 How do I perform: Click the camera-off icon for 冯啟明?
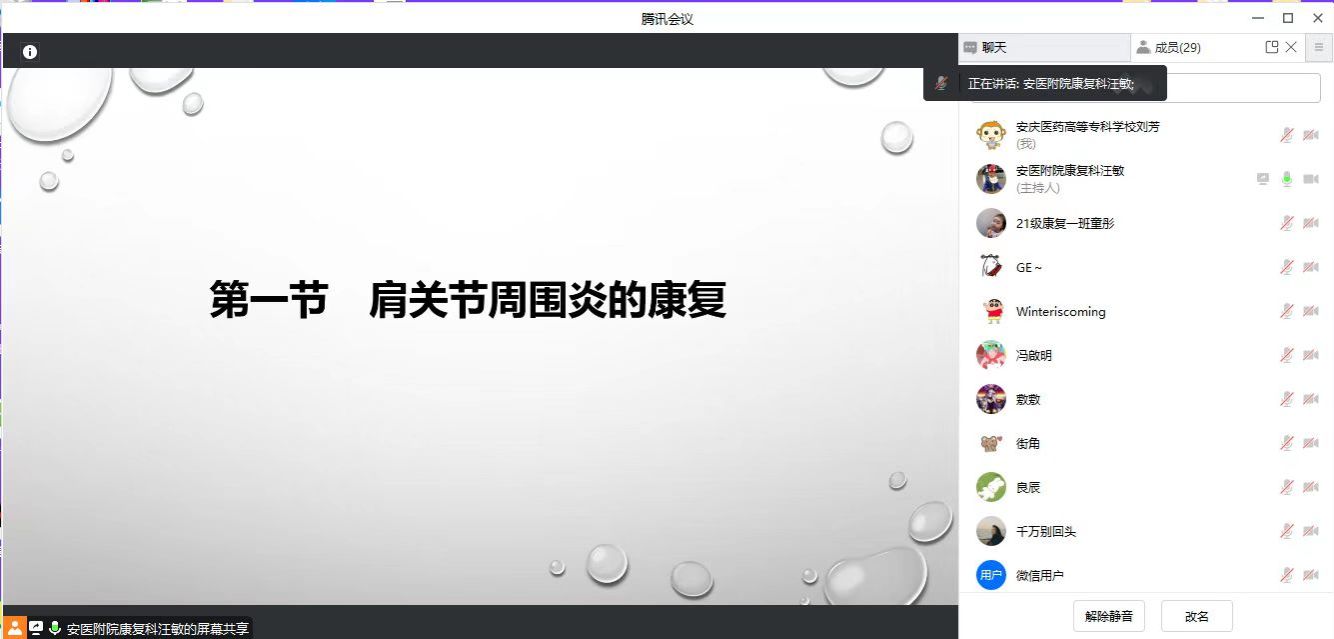coord(1310,355)
